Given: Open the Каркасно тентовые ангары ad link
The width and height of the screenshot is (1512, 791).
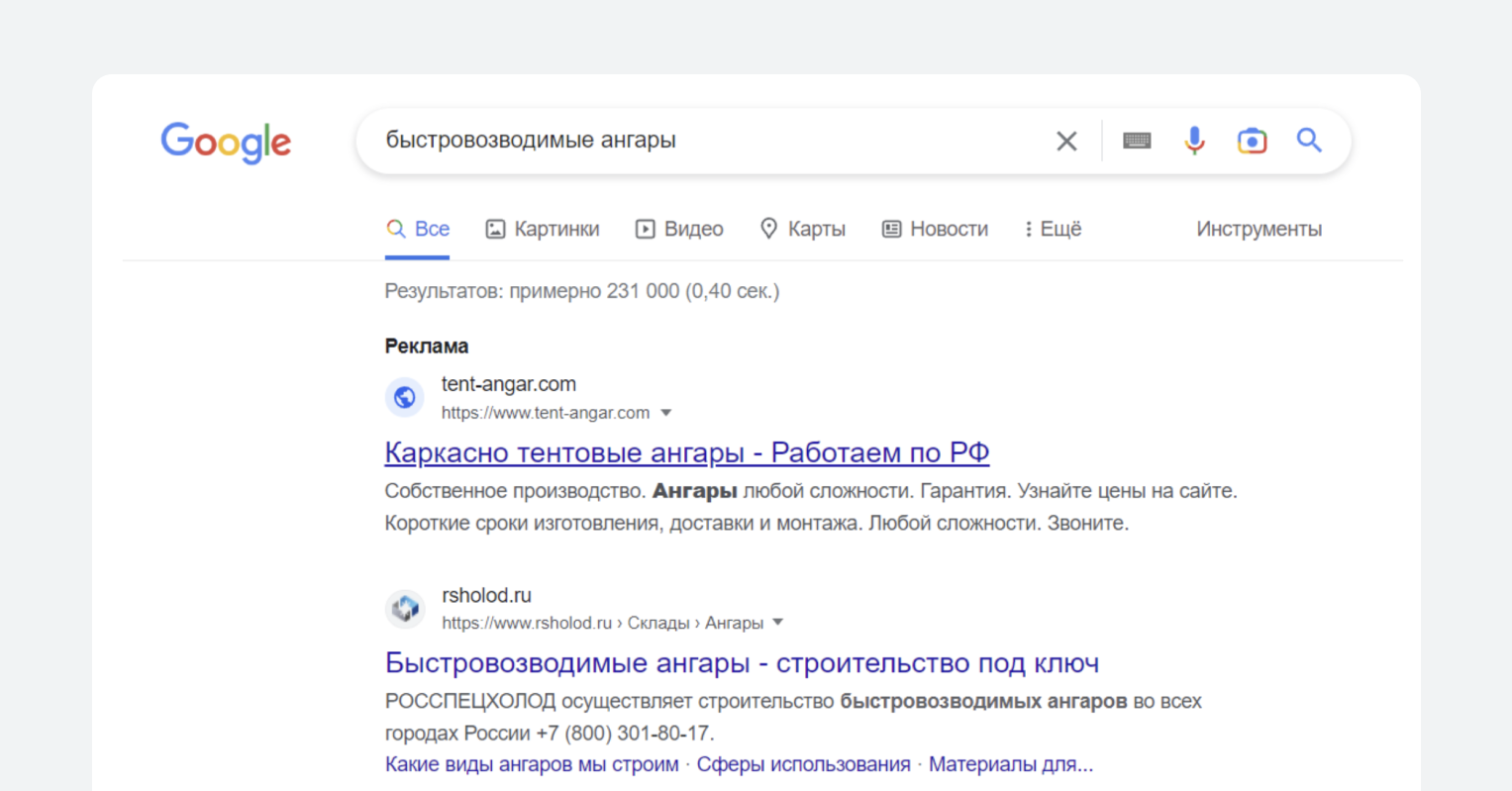Looking at the screenshot, I should point(686,452).
